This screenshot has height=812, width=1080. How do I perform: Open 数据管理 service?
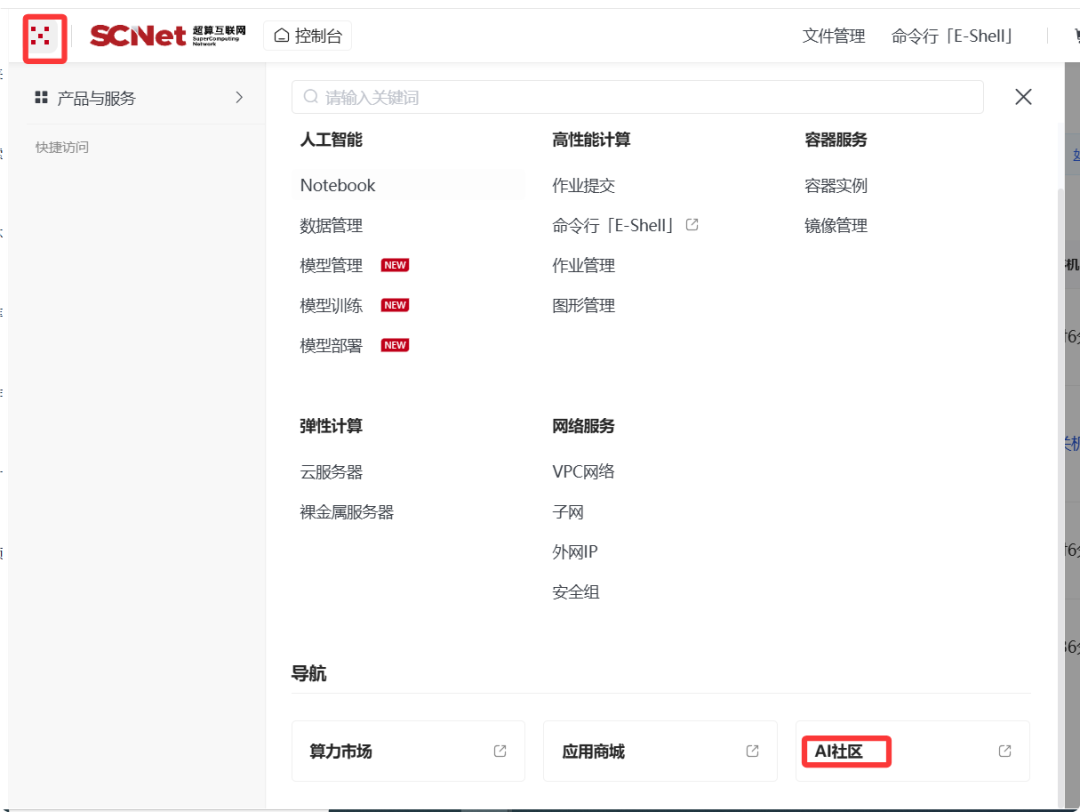pyautogui.click(x=331, y=225)
